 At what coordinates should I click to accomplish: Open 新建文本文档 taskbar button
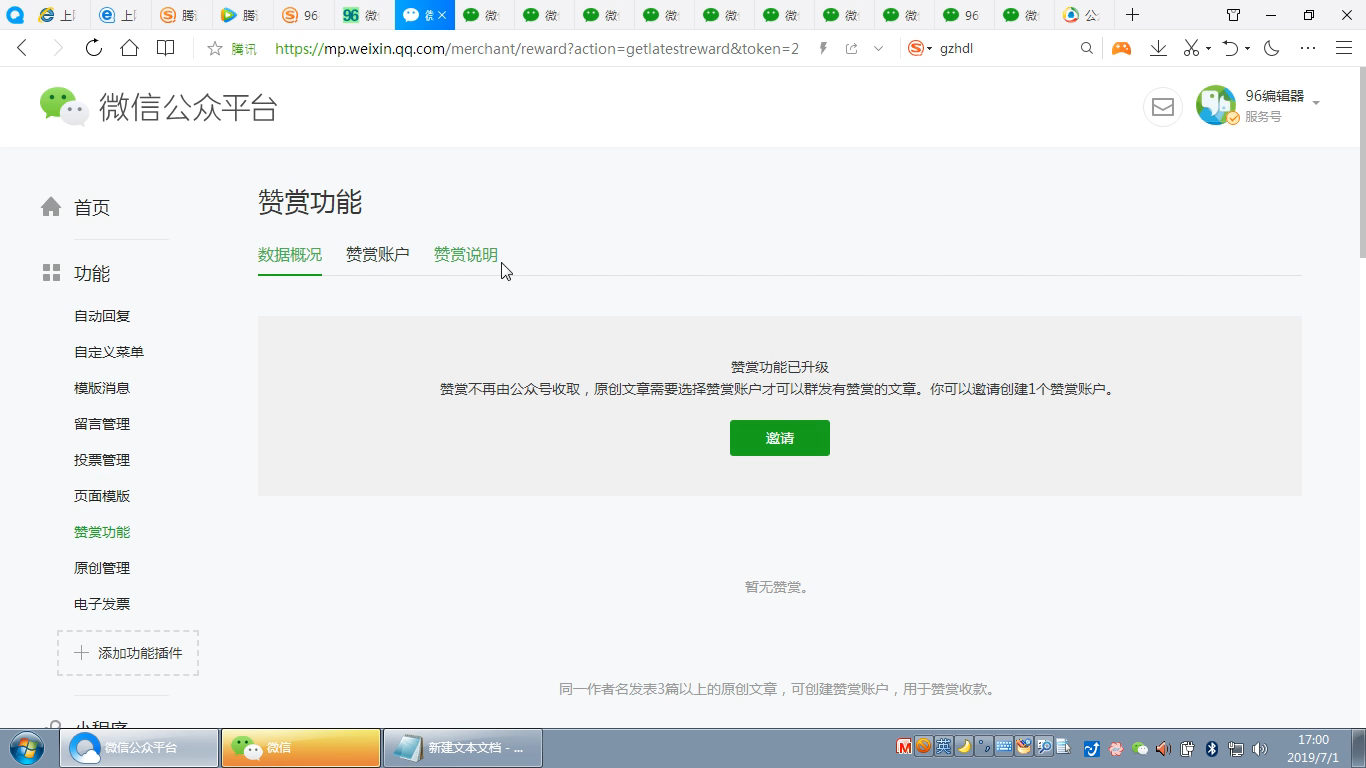pos(463,748)
